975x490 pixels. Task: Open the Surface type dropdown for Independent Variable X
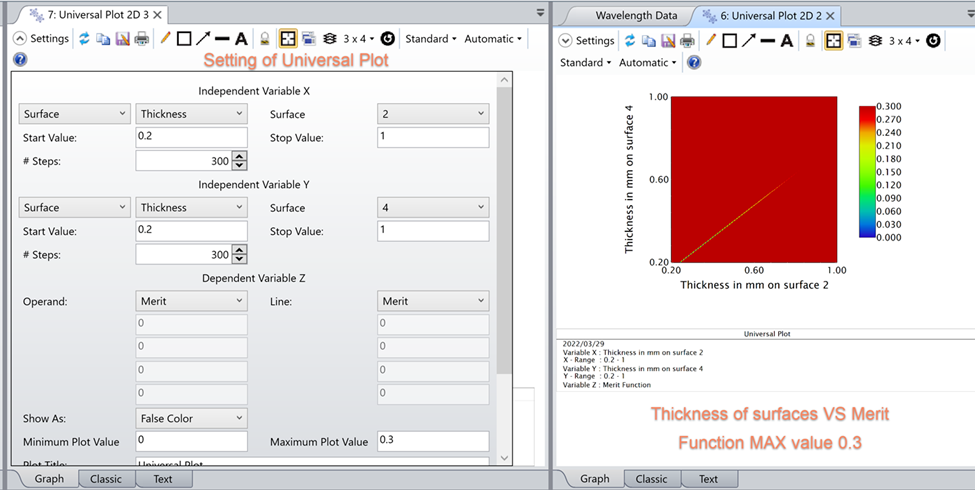pos(75,114)
